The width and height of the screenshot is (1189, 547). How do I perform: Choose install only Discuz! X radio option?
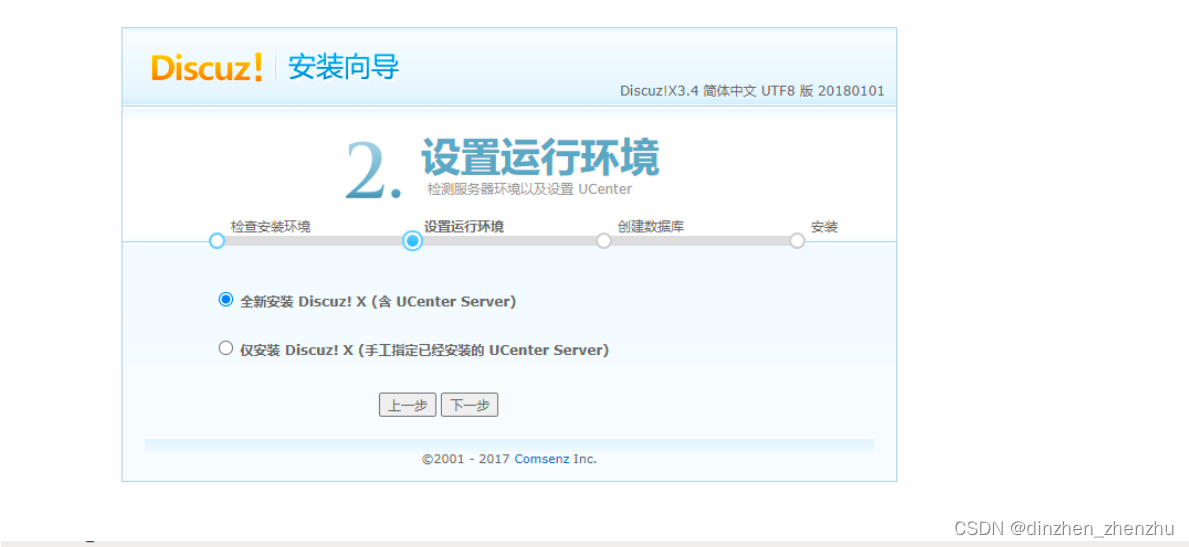click(225, 348)
